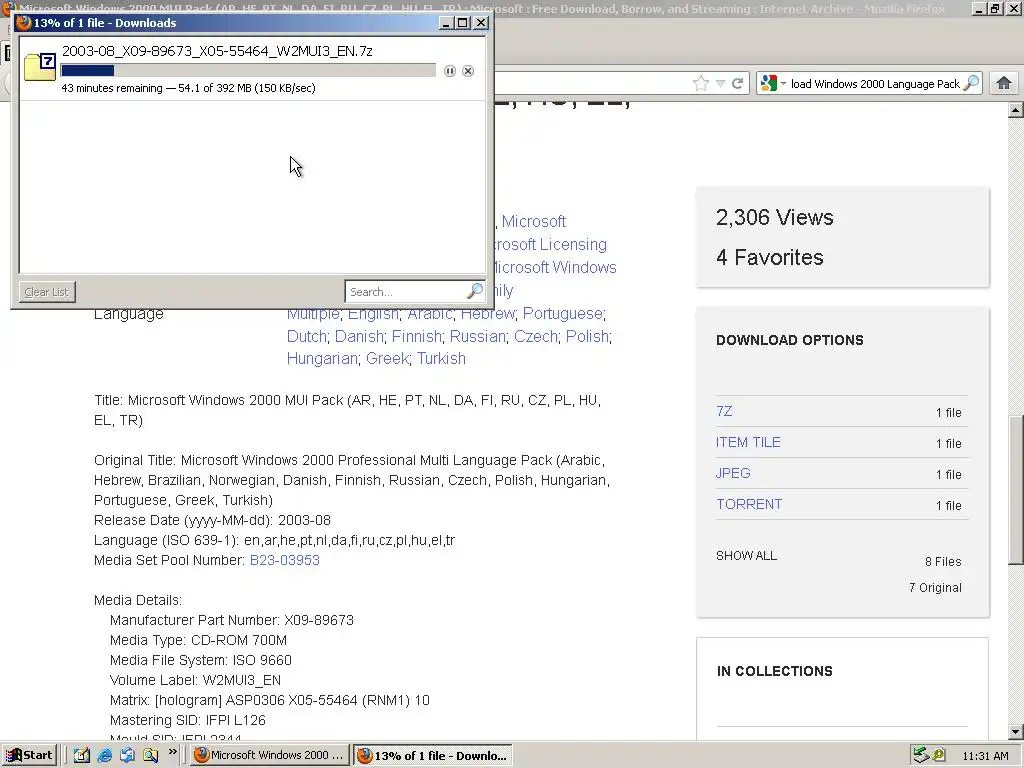Click the Clear List button
Screen dimensions: 1024x768
pos(47,292)
